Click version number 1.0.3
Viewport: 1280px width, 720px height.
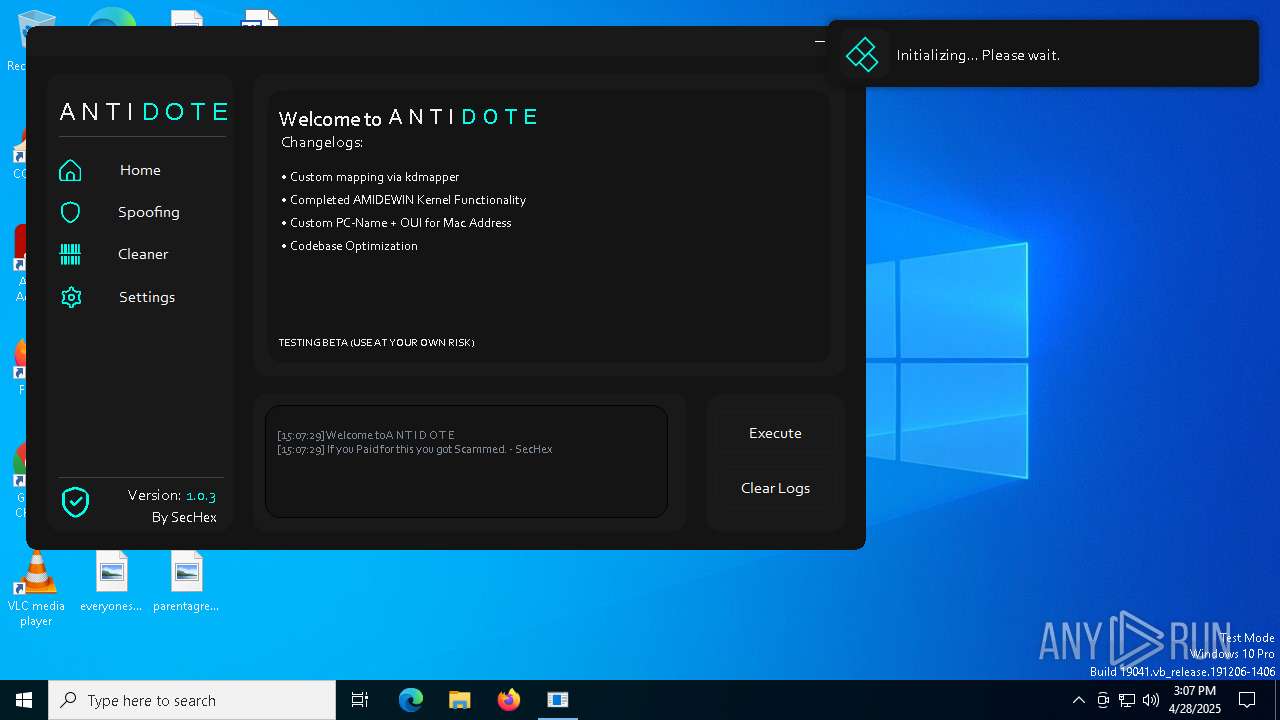[x=201, y=496]
